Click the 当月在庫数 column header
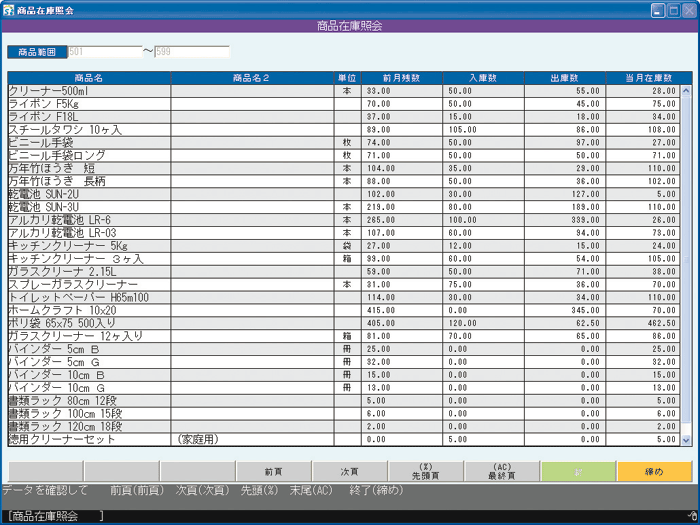This screenshot has height=525, width=700. (648, 77)
